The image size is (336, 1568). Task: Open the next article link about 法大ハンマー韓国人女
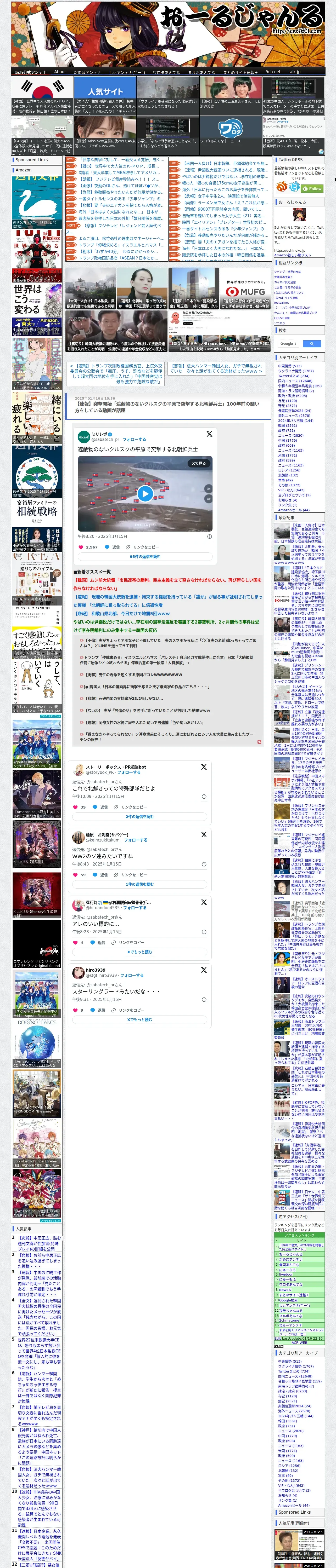pos(216,369)
